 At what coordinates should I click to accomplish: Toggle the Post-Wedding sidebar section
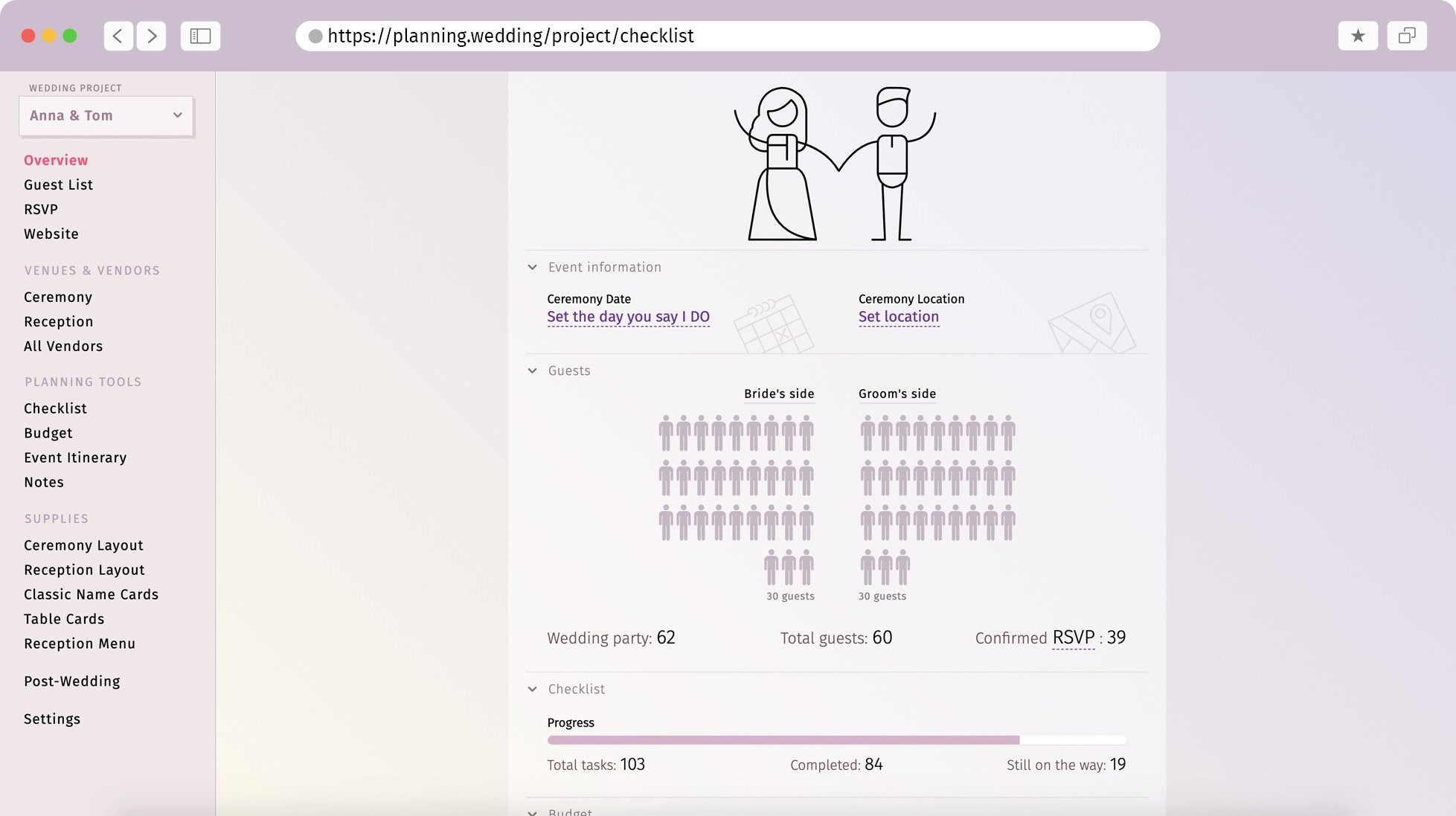click(x=72, y=681)
